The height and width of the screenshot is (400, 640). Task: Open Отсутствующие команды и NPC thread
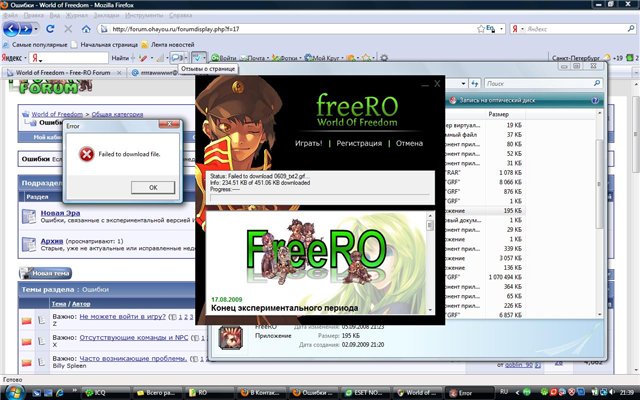pyautogui.click(x=134, y=338)
